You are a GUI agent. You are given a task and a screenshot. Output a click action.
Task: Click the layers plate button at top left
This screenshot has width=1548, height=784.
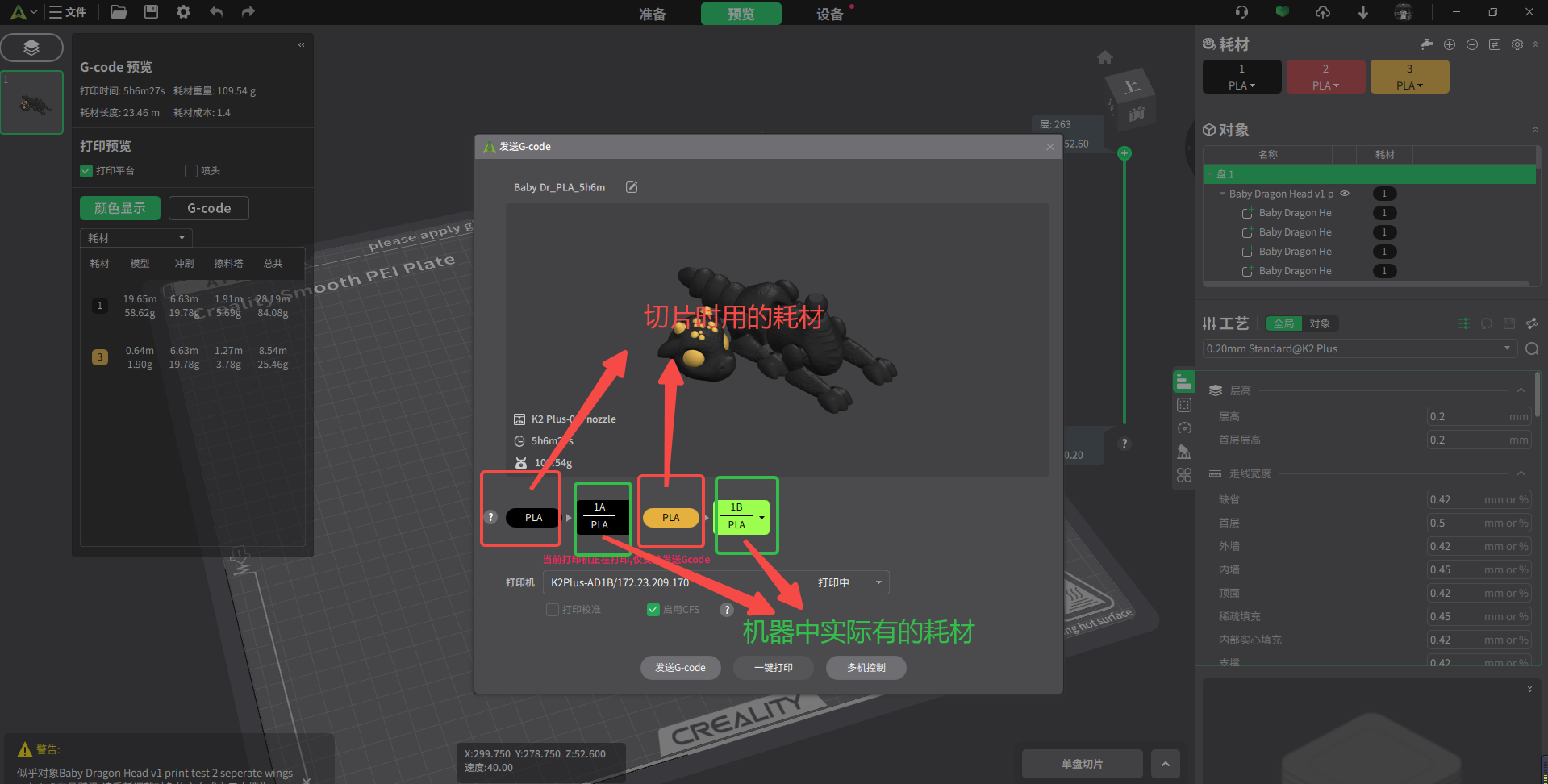(31, 48)
